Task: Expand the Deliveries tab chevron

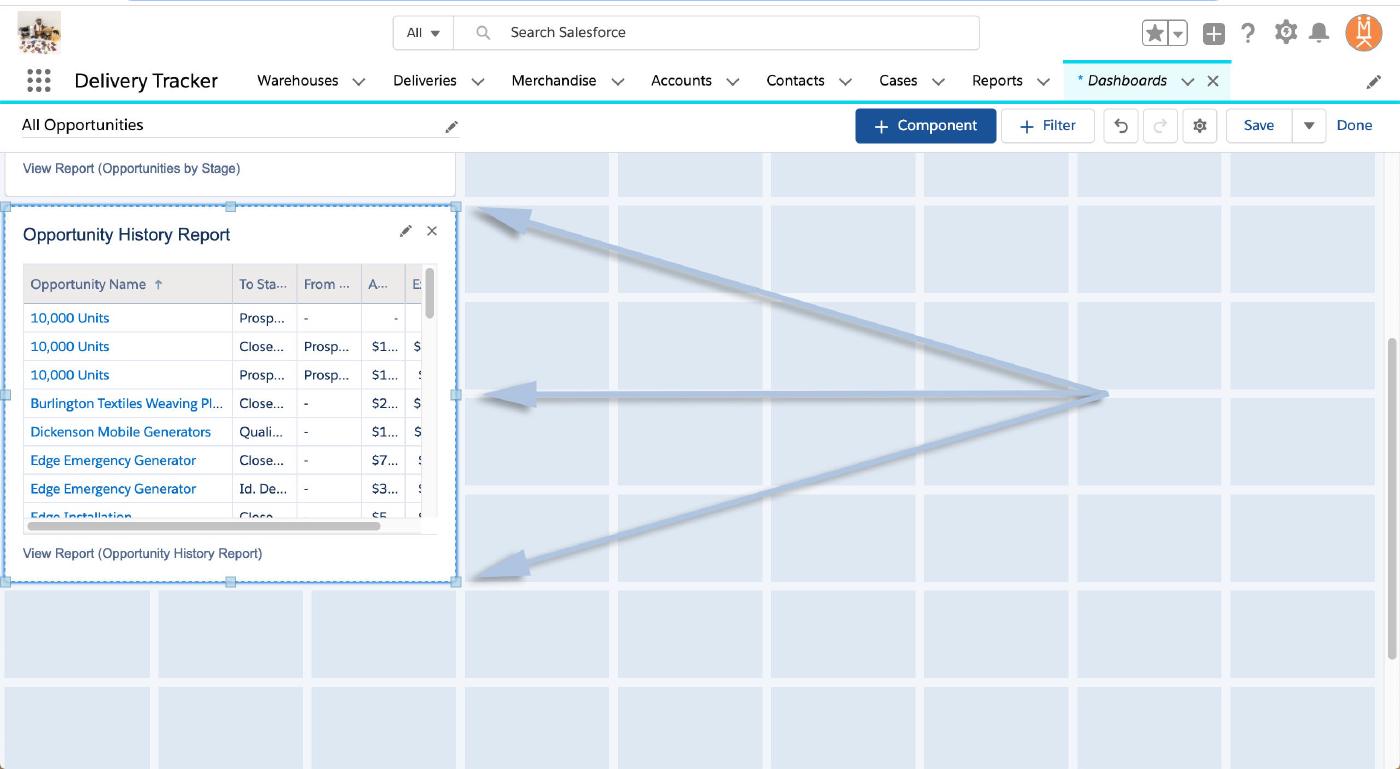Action: pos(478,82)
